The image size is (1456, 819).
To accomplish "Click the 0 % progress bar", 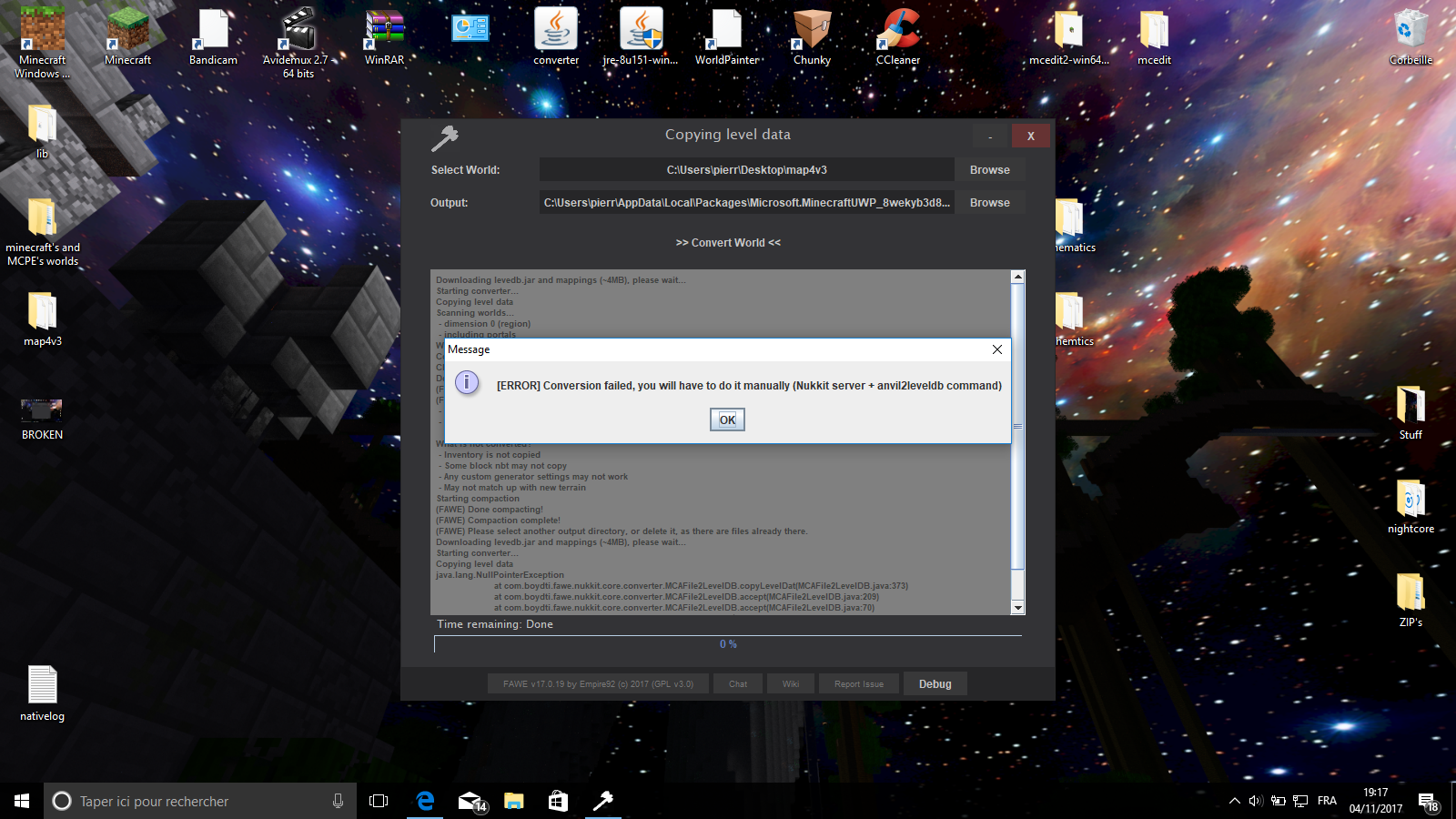I will [728, 644].
